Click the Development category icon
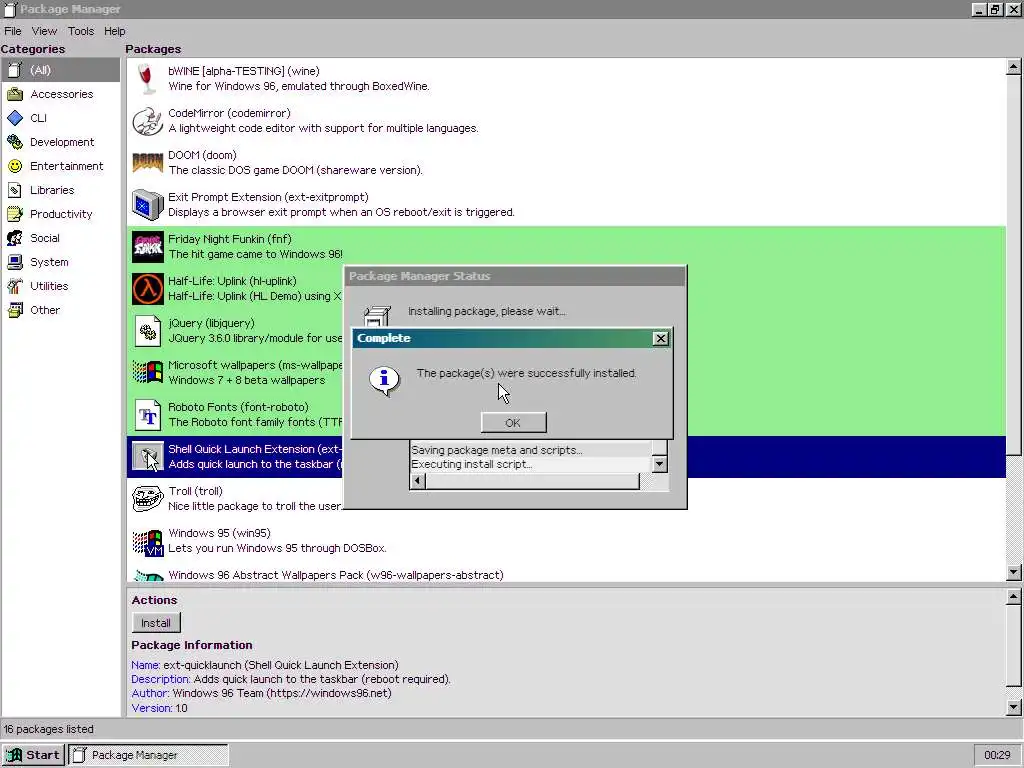The image size is (1024, 768). point(15,142)
